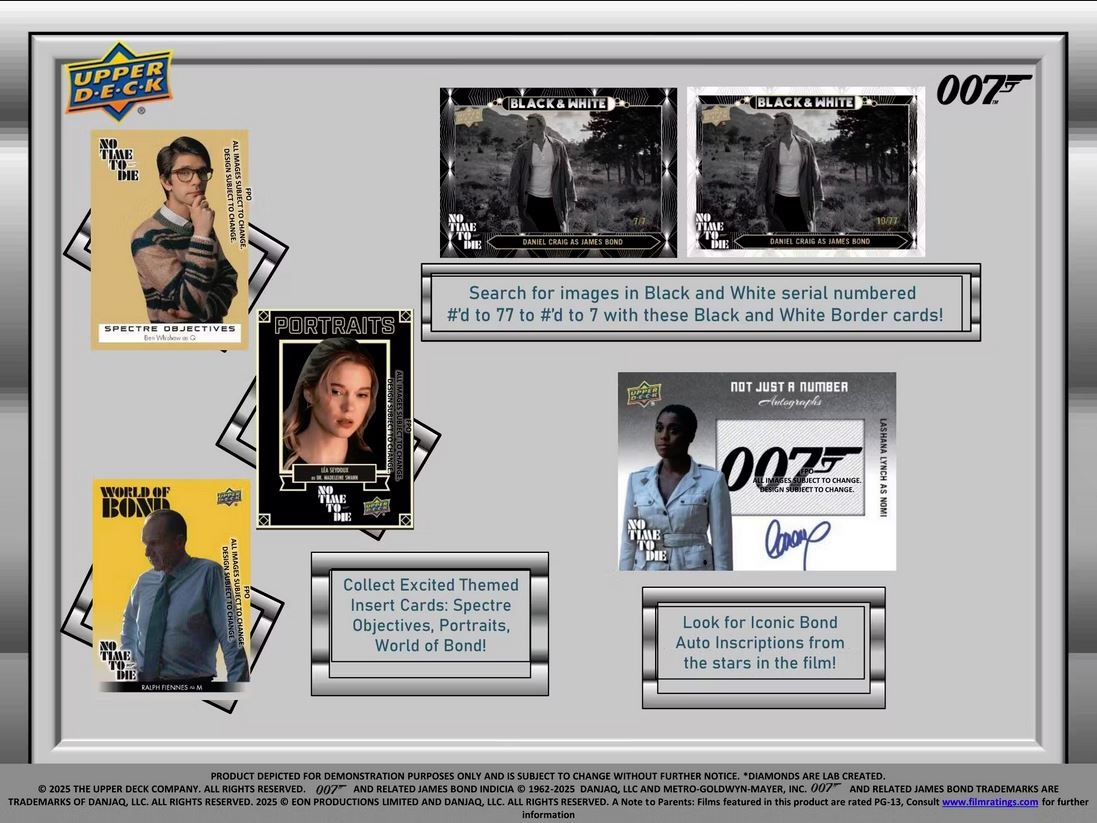Click the No Time To Die logo on autograph card
This screenshot has height=823, width=1097.
tap(645, 540)
